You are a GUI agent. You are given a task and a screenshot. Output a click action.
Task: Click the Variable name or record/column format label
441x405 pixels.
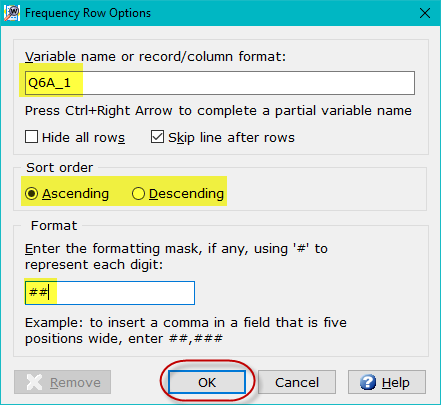pos(155,57)
